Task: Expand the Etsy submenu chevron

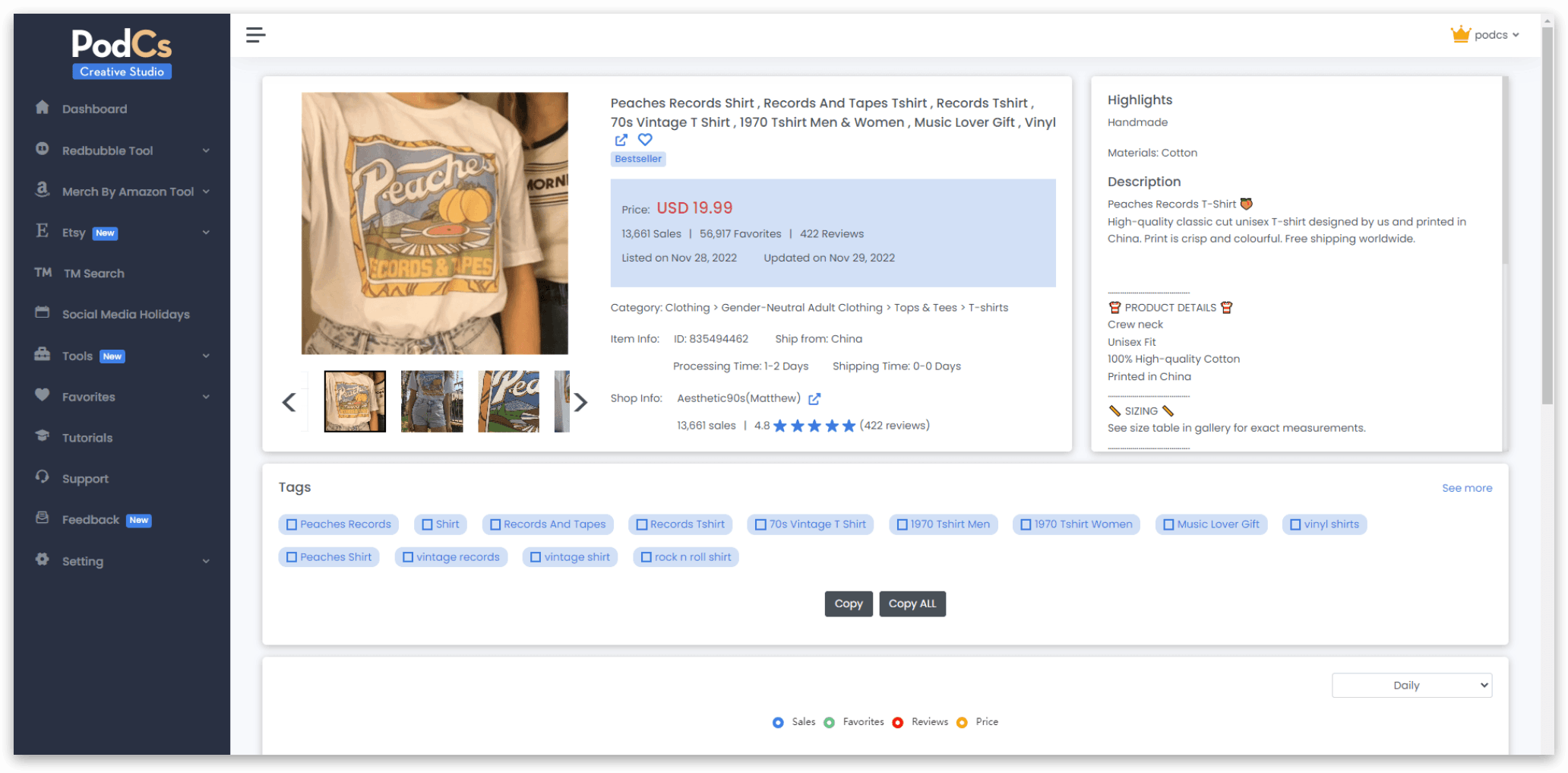Action: tap(206, 233)
